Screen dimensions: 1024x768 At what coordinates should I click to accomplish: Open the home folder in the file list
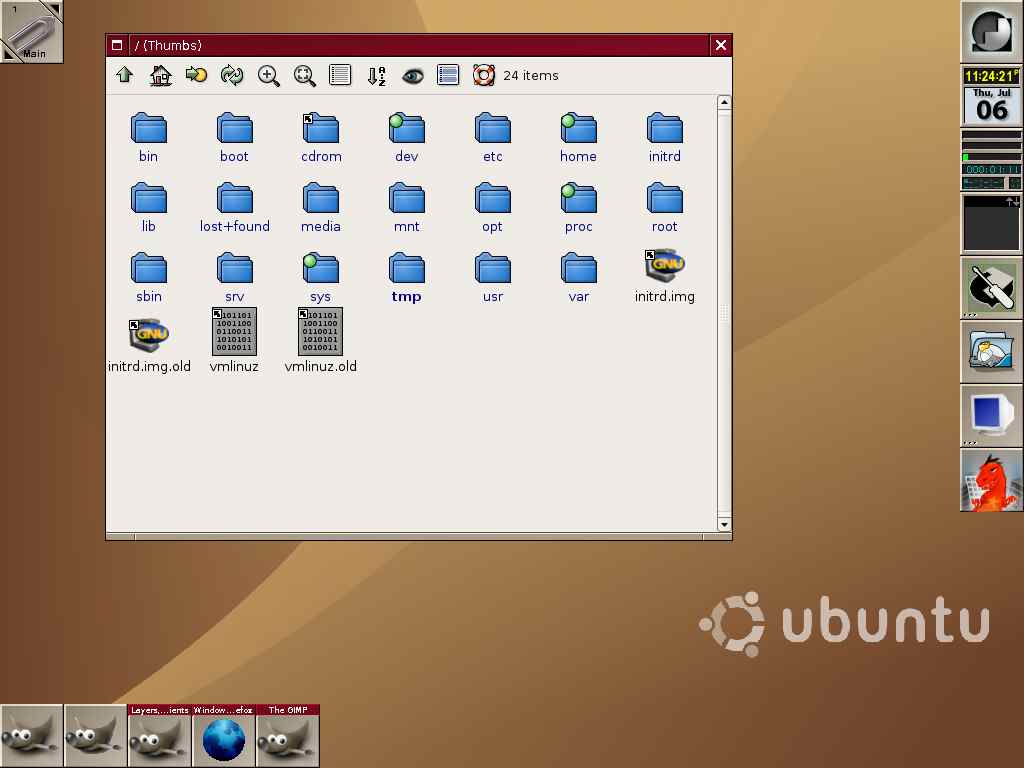click(578, 138)
